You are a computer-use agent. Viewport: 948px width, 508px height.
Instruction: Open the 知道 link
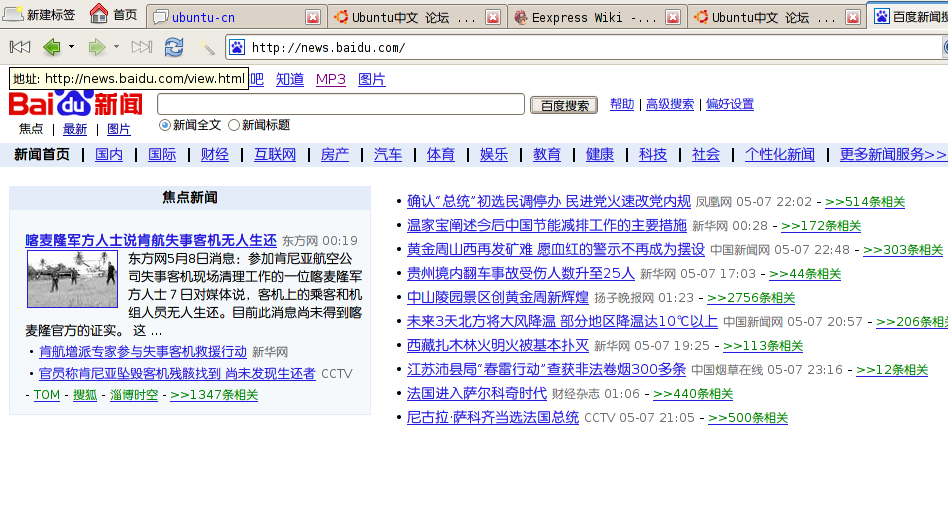tap(290, 79)
